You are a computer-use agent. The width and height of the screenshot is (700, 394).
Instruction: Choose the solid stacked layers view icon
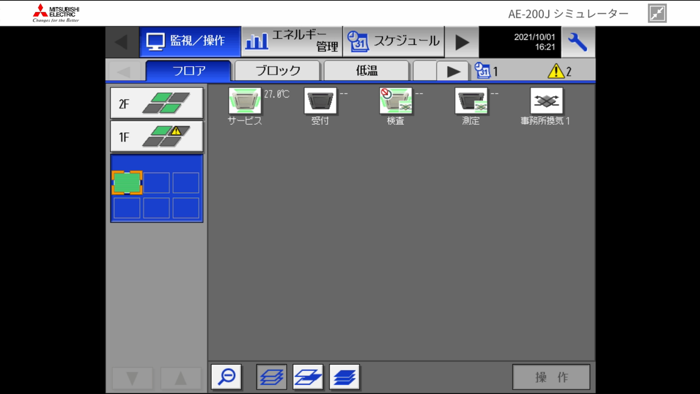point(344,377)
